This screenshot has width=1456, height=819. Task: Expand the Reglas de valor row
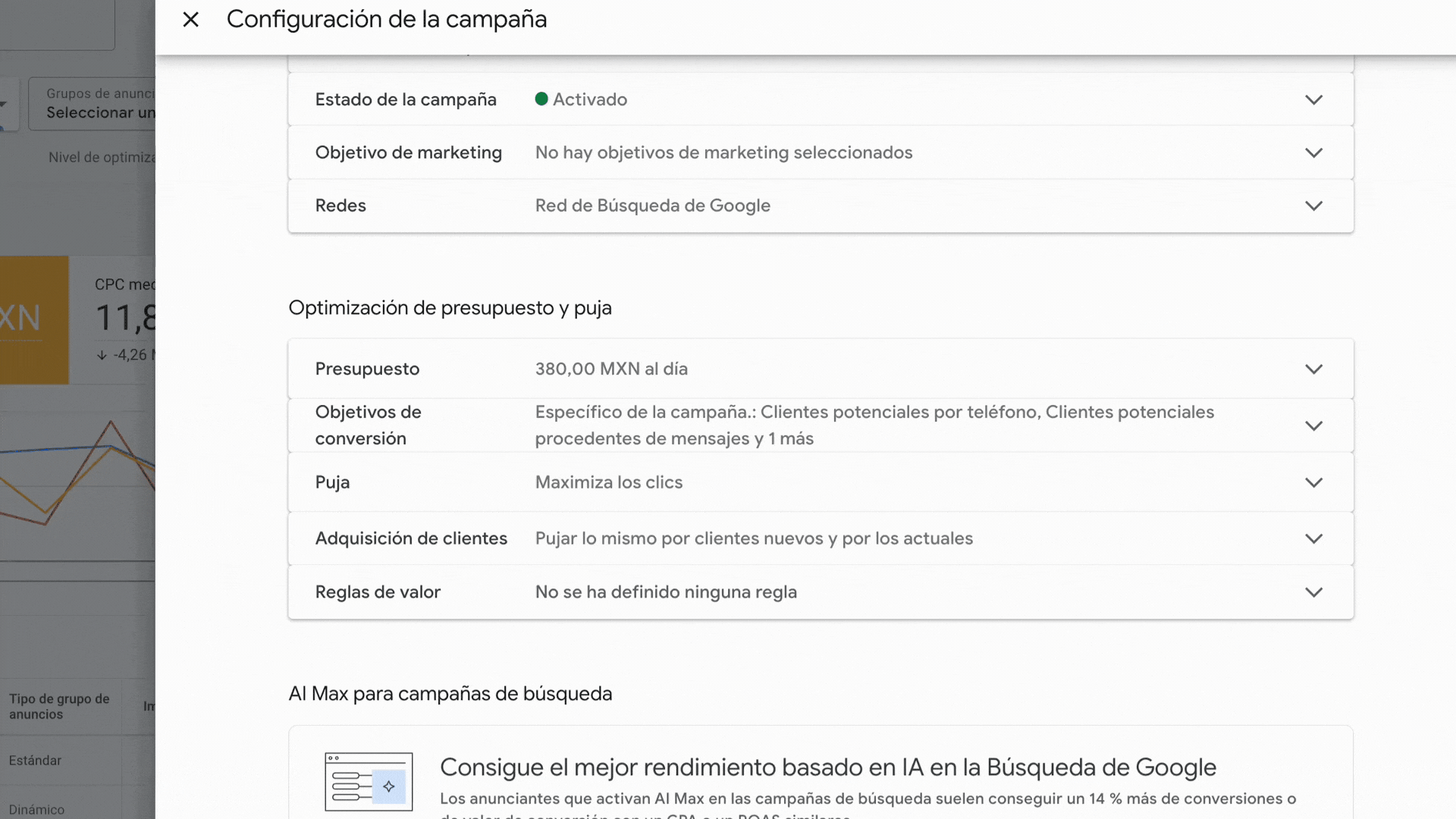point(1314,592)
